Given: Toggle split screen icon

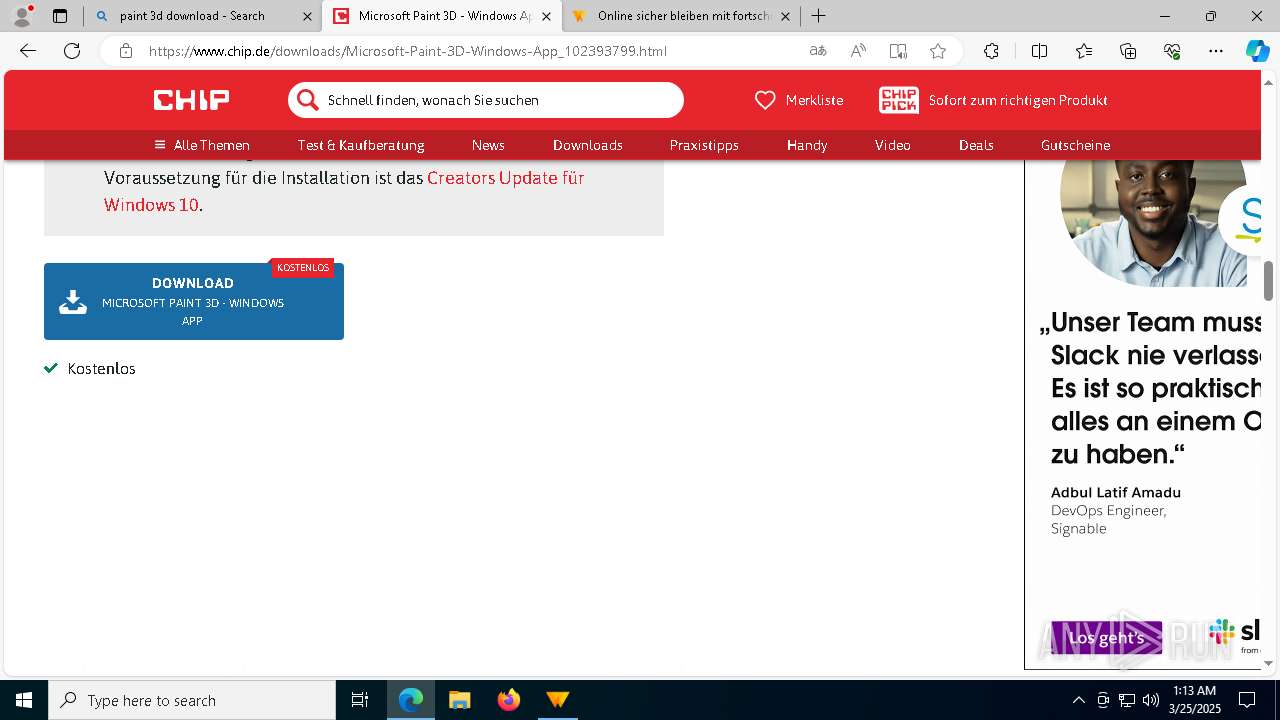Looking at the screenshot, I should pyautogui.click(x=1039, y=51).
